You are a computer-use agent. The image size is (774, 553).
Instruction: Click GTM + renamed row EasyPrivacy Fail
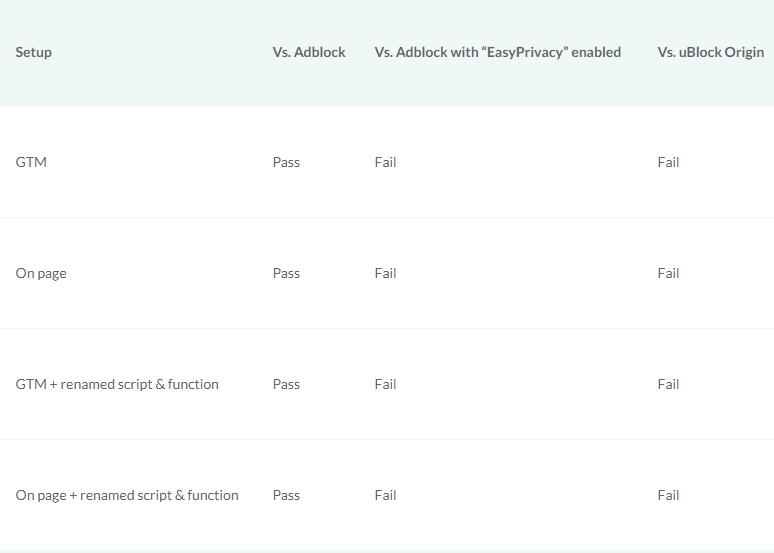click(386, 384)
